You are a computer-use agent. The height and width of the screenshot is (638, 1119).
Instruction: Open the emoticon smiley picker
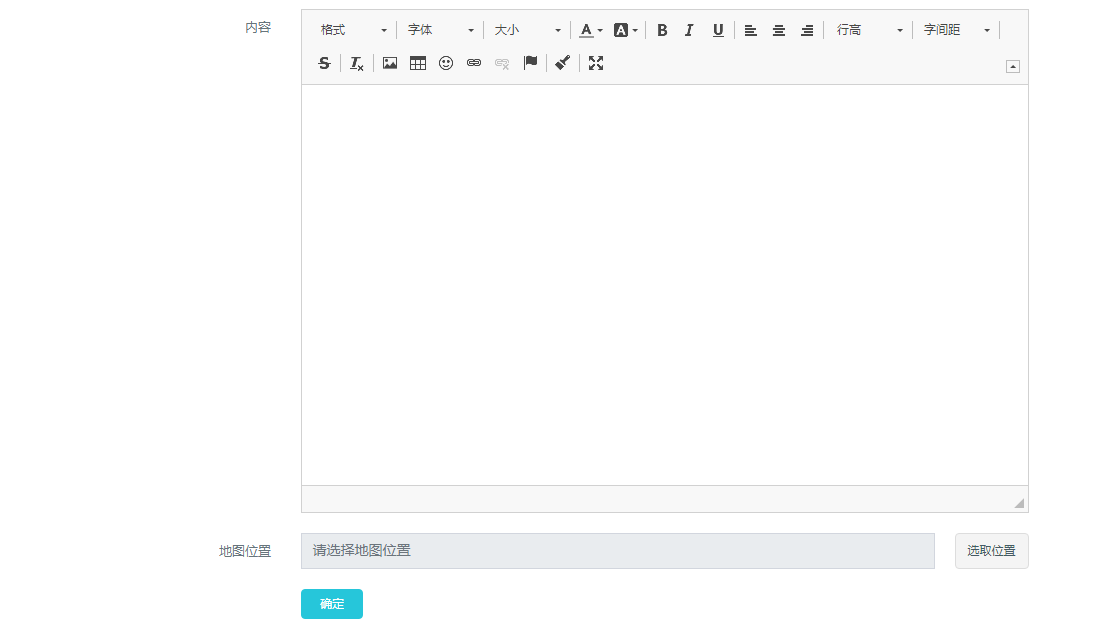pos(446,63)
